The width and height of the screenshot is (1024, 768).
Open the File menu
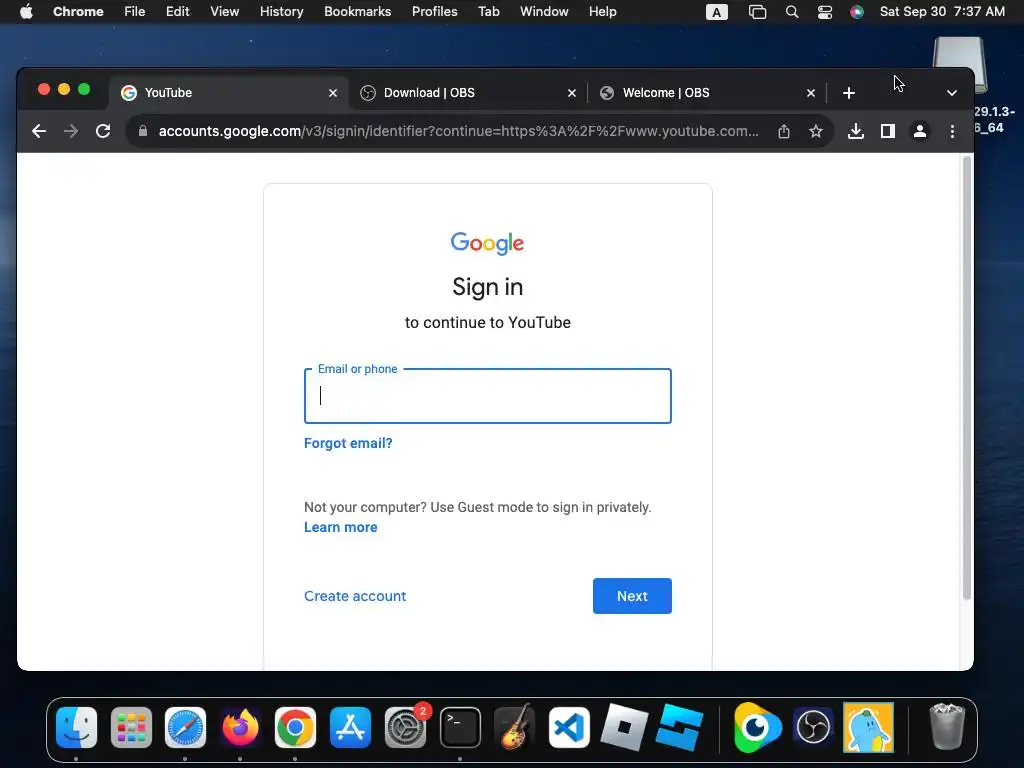(x=135, y=12)
